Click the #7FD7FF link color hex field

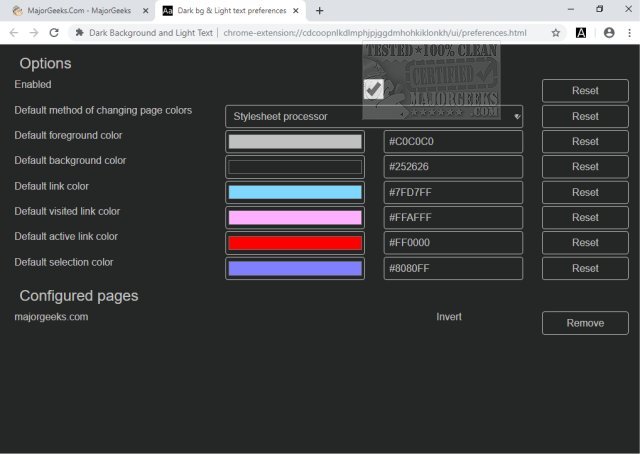point(453,192)
